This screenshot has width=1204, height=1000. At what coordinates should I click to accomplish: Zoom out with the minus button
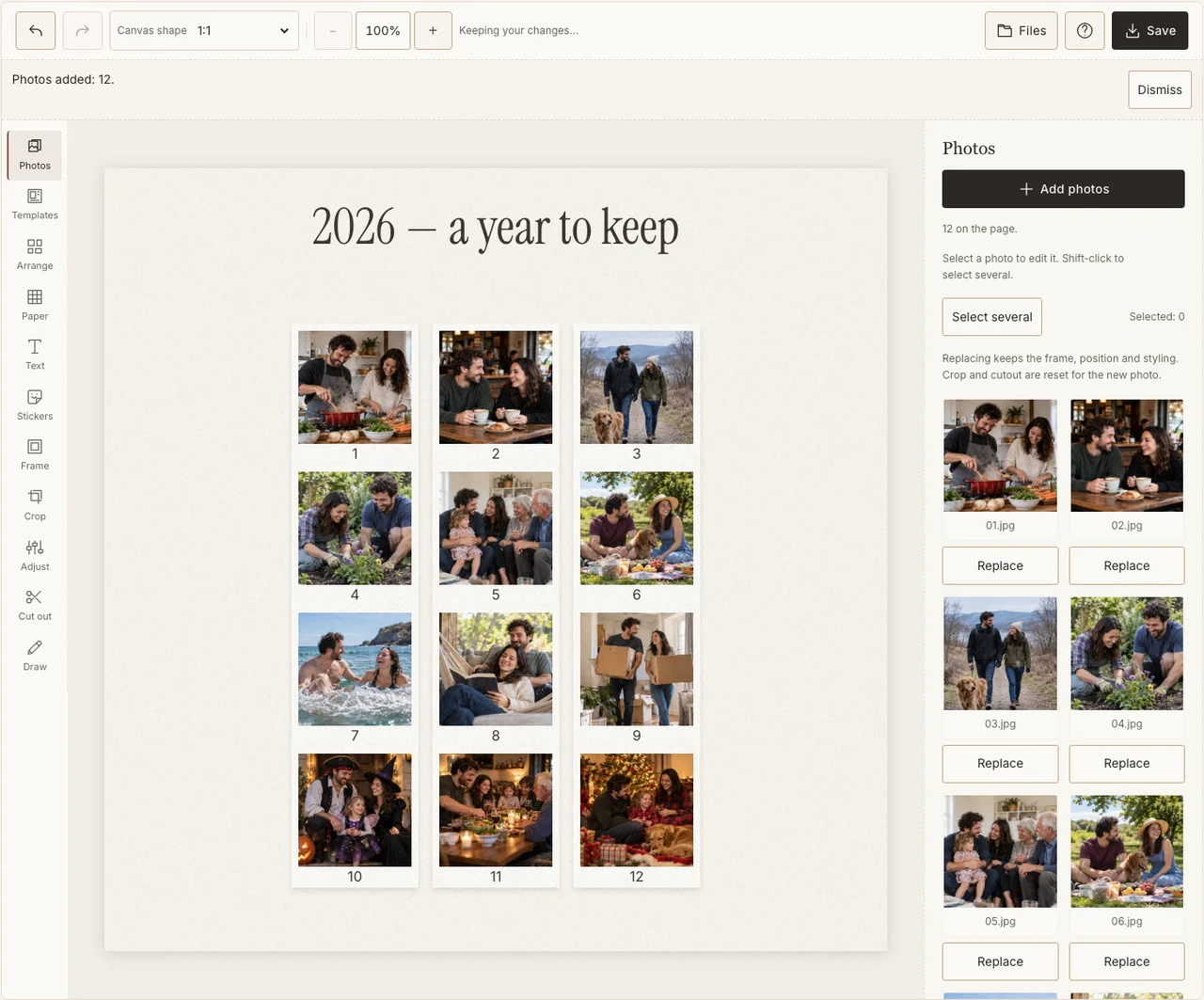[x=332, y=31]
